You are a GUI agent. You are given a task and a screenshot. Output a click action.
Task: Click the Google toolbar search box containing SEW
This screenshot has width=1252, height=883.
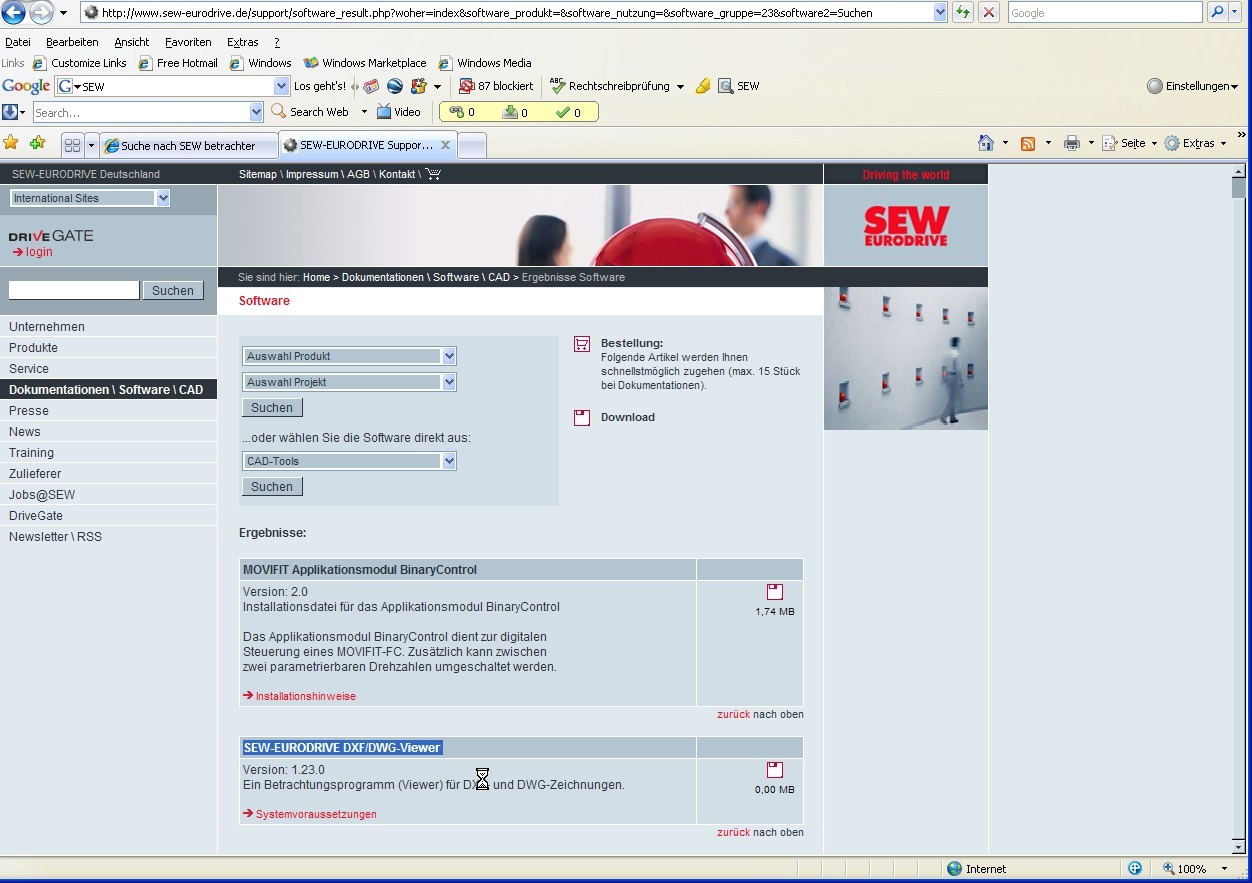(172, 86)
